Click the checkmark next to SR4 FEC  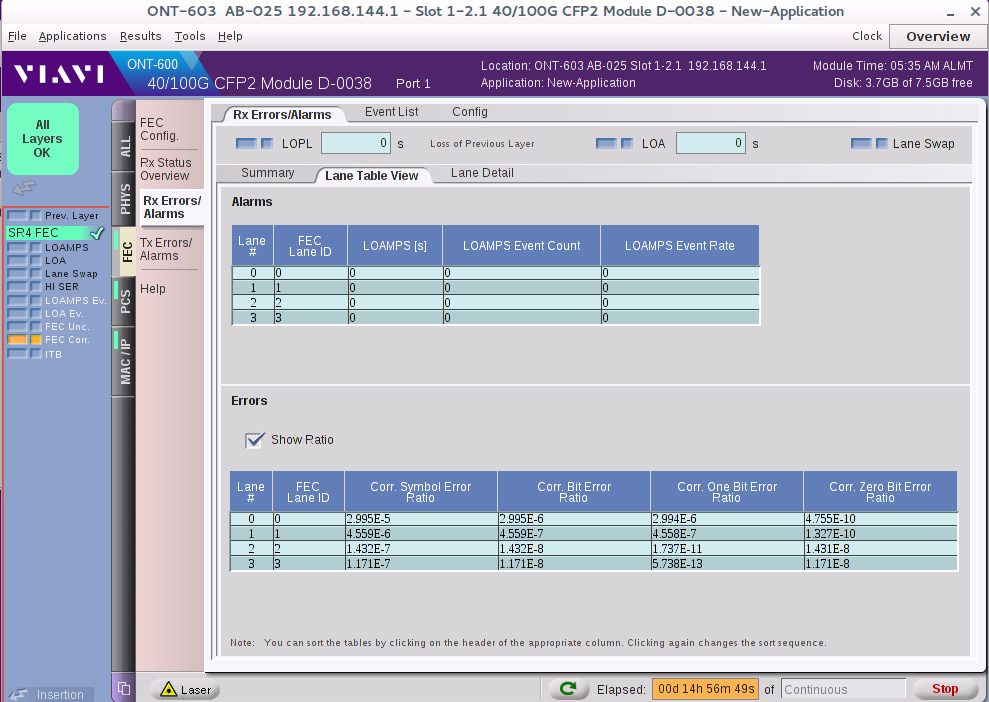click(x=97, y=233)
